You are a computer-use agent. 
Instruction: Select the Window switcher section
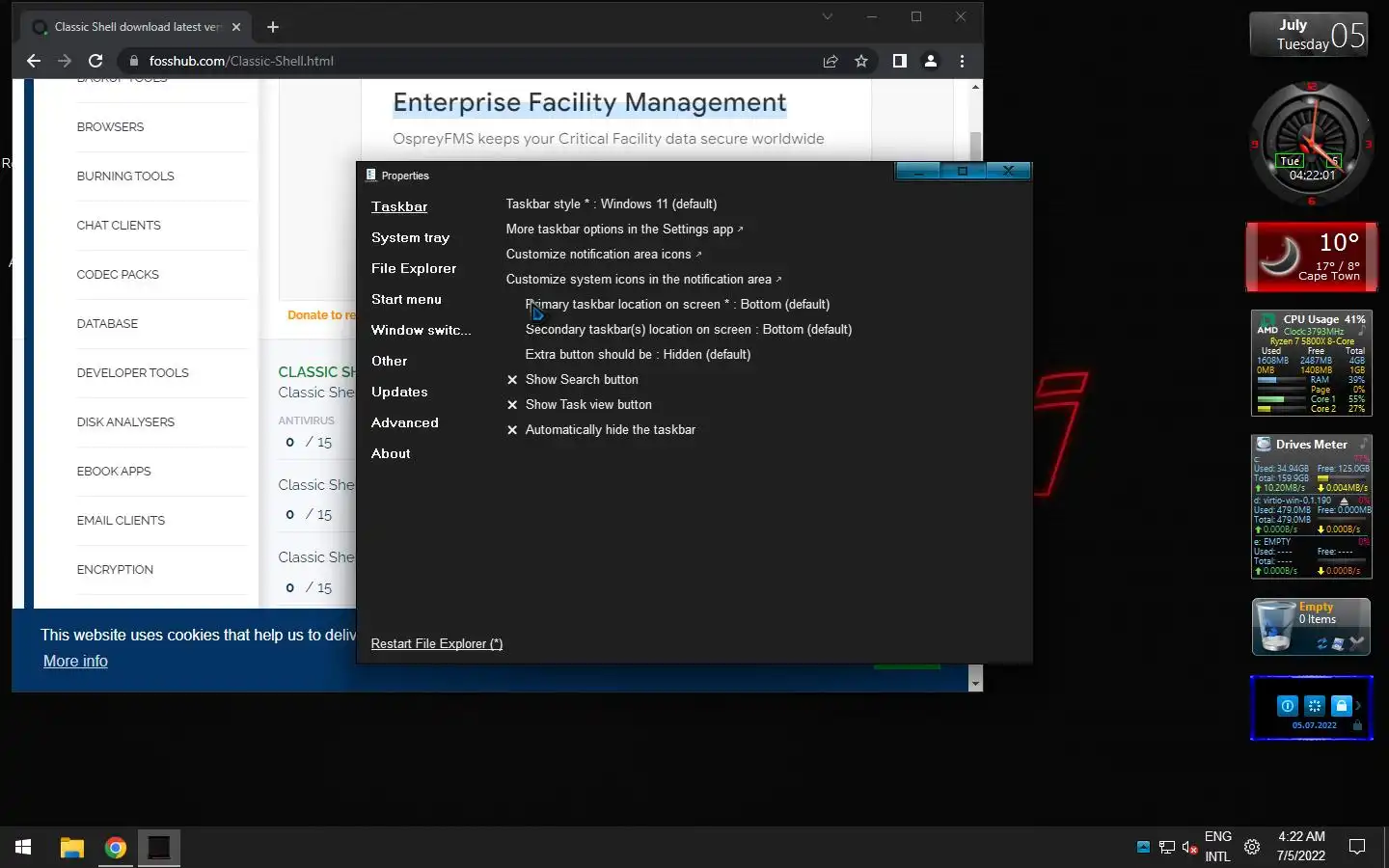tap(422, 330)
